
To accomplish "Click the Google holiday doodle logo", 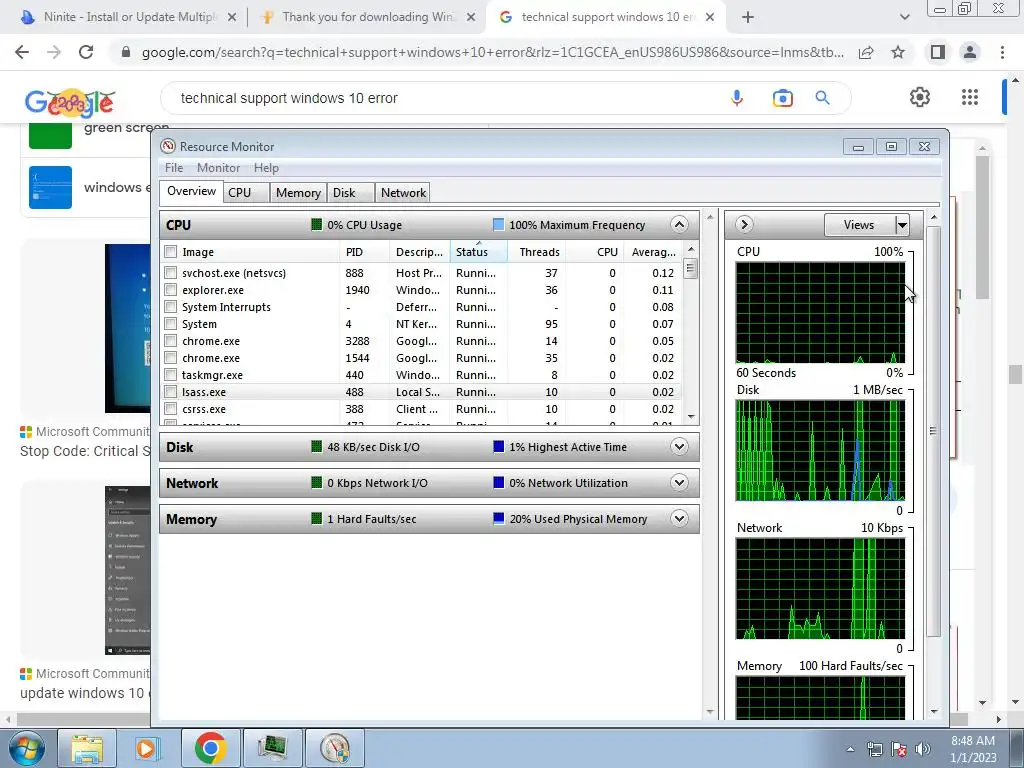I will (69, 101).
